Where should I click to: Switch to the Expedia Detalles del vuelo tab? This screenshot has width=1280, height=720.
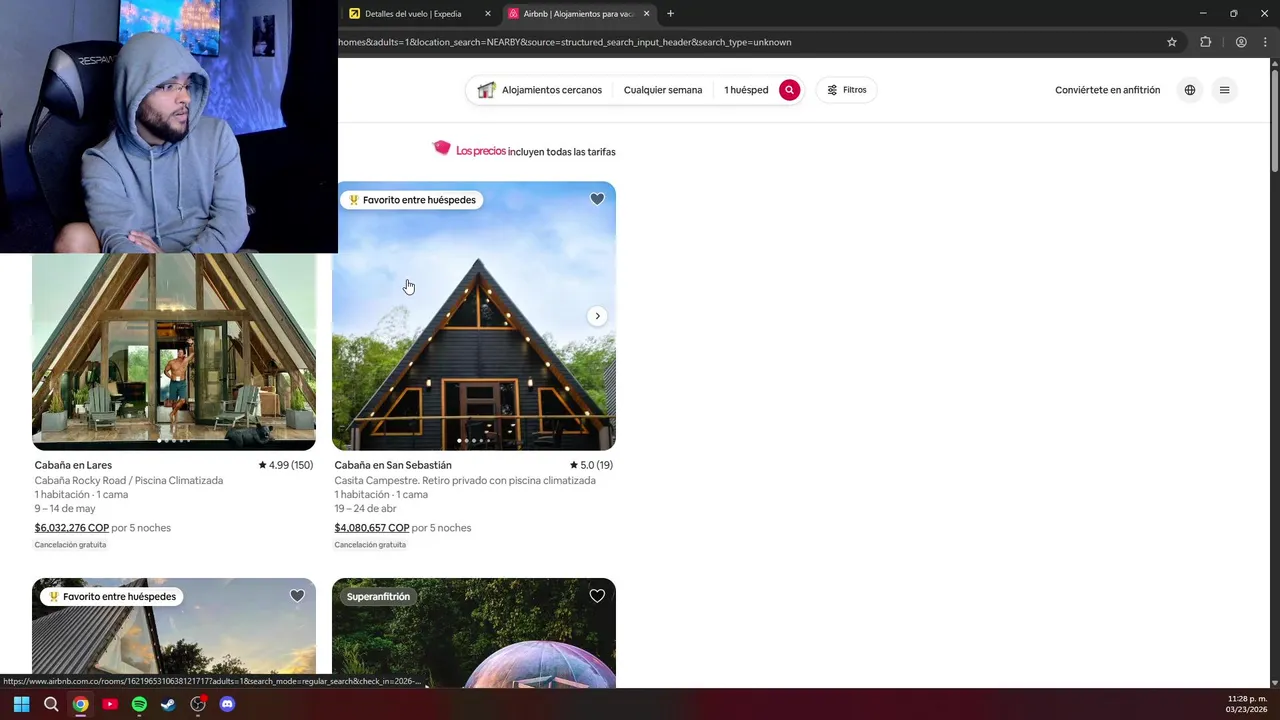tap(412, 14)
